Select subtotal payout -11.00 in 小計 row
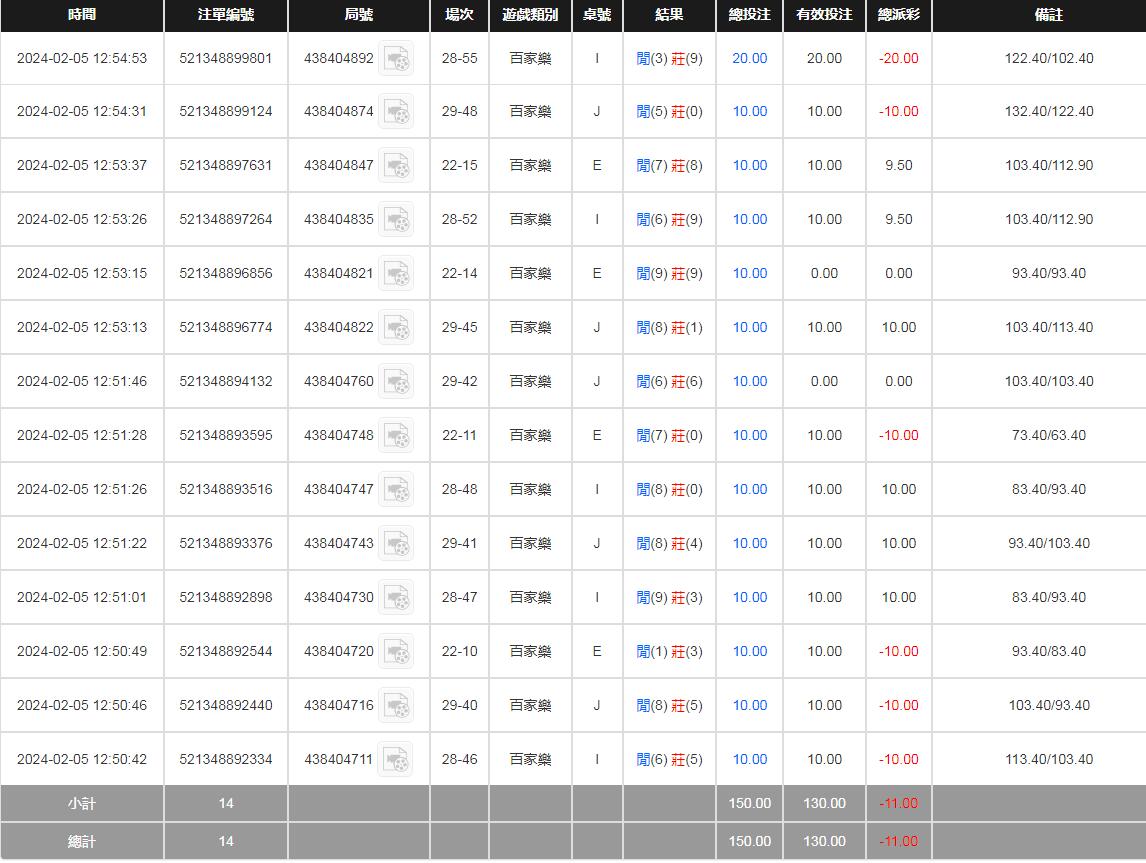This screenshot has width=1146, height=863. click(899, 804)
